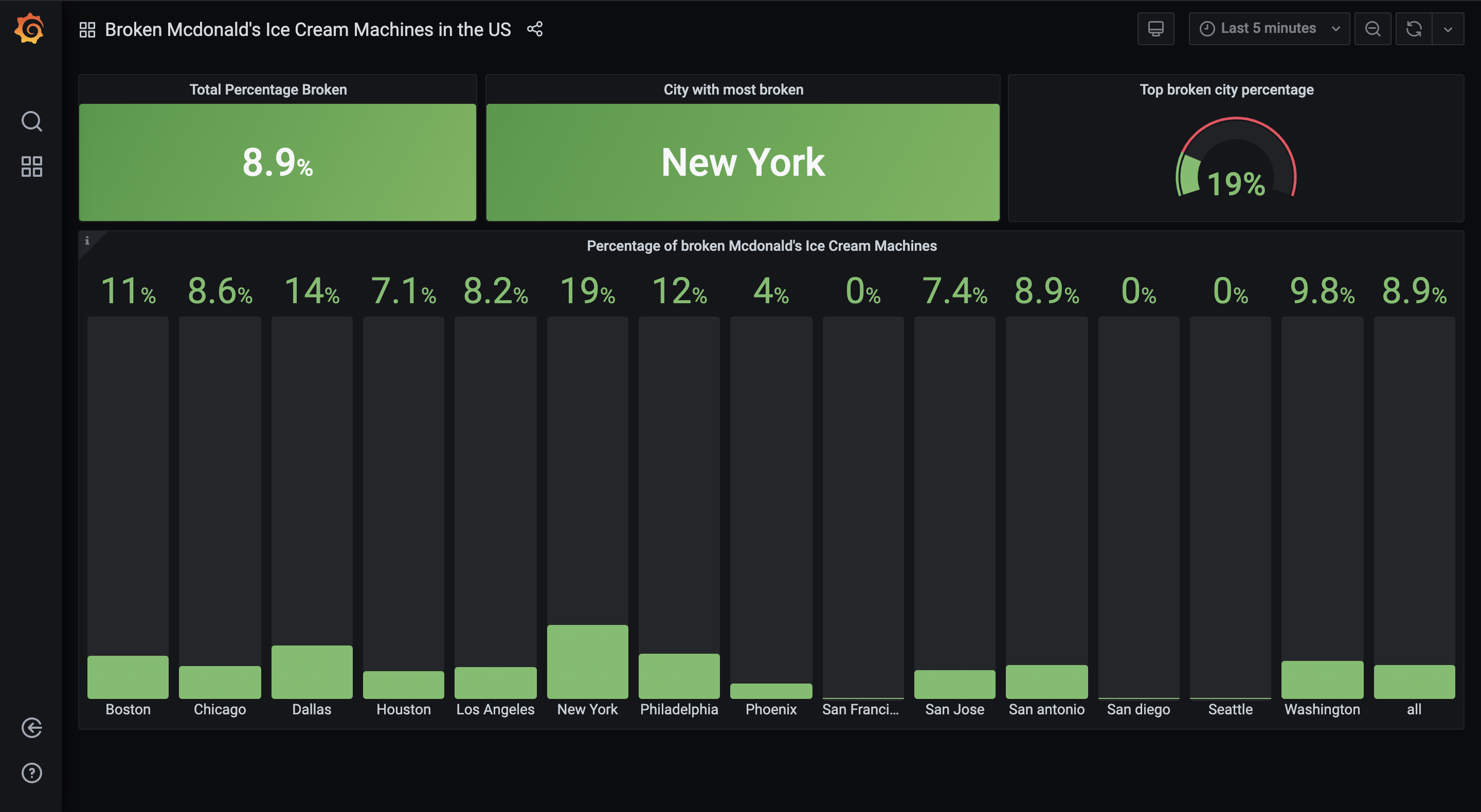Open the City with most broken panel menu

pyautogui.click(x=733, y=89)
